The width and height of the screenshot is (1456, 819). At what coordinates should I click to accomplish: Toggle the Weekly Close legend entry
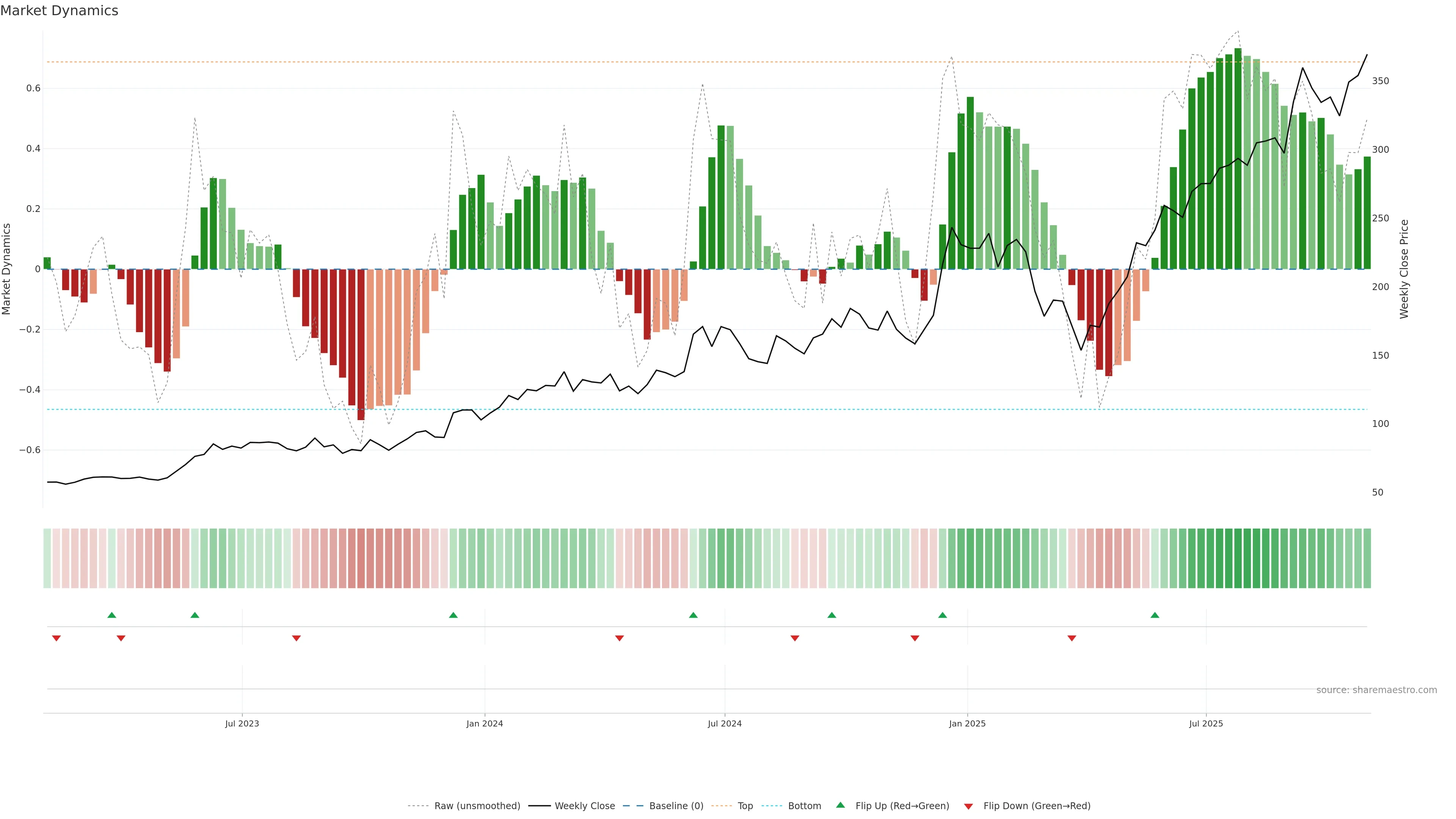coord(584,806)
